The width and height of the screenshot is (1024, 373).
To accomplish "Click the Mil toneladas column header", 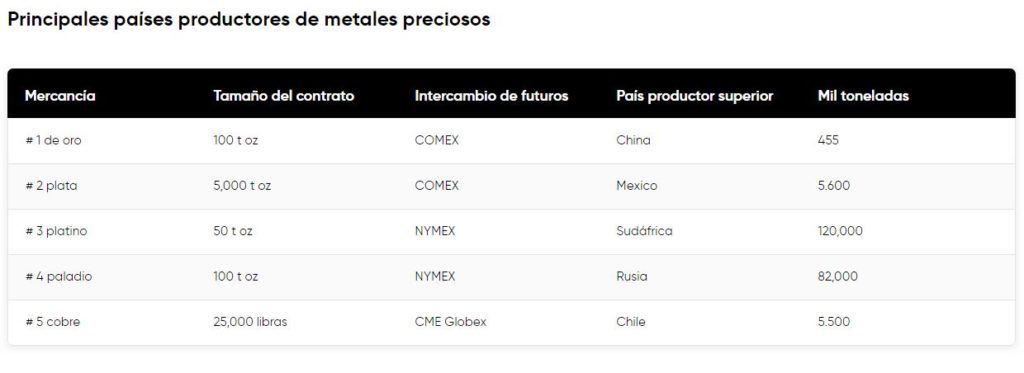I will 863,96.
